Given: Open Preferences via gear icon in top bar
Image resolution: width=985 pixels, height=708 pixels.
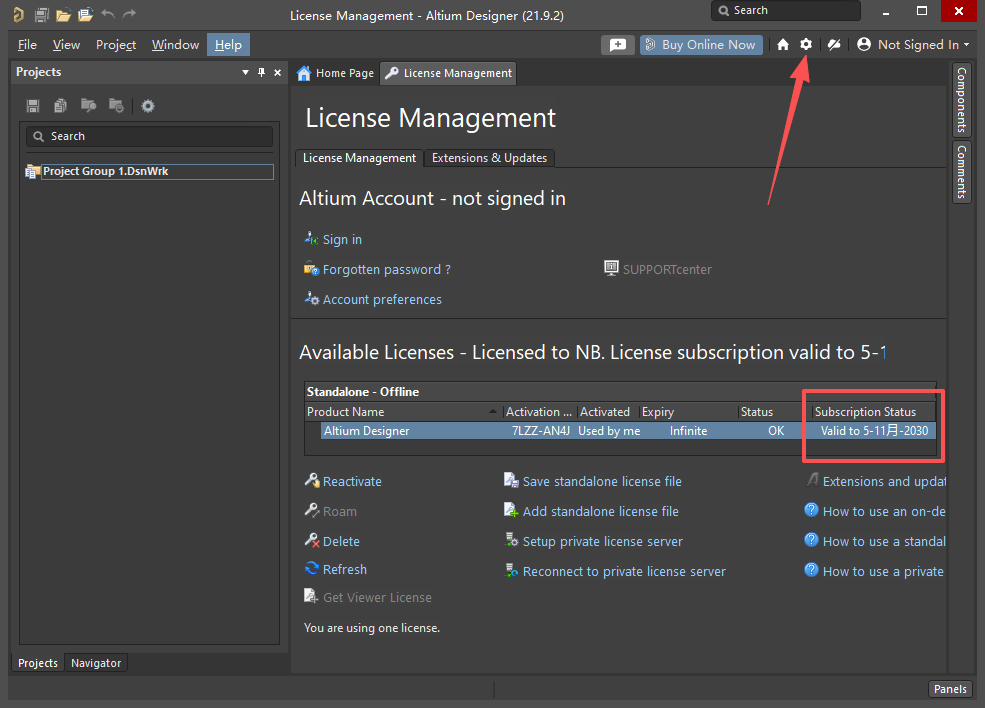Looking at the screenshot, I should (x=806, y=44).
